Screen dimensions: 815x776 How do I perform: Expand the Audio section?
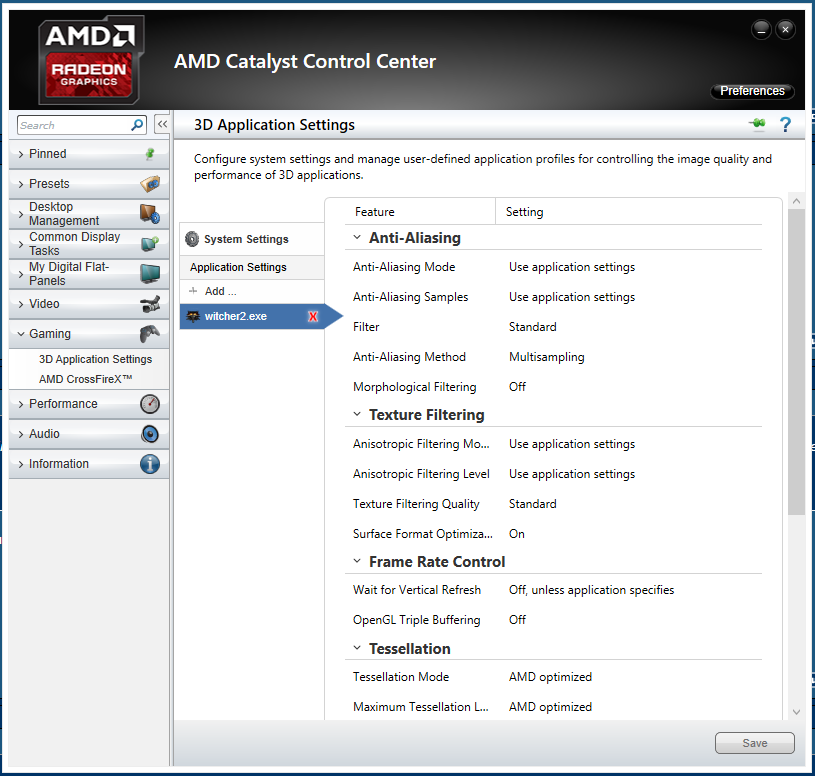click(21, 434)
